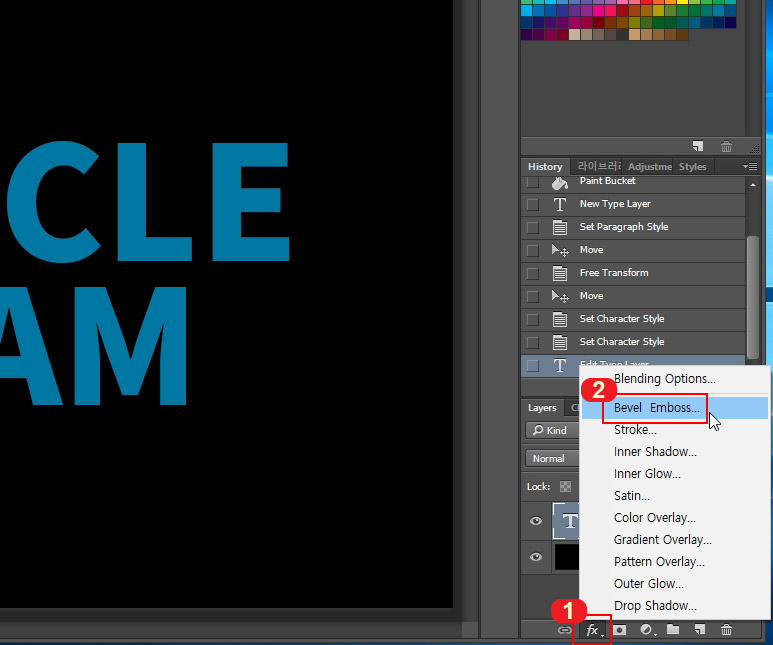The image size is (773, 645).
Task: Choose Blending Options... from the menu
Action: click(665, 379)
